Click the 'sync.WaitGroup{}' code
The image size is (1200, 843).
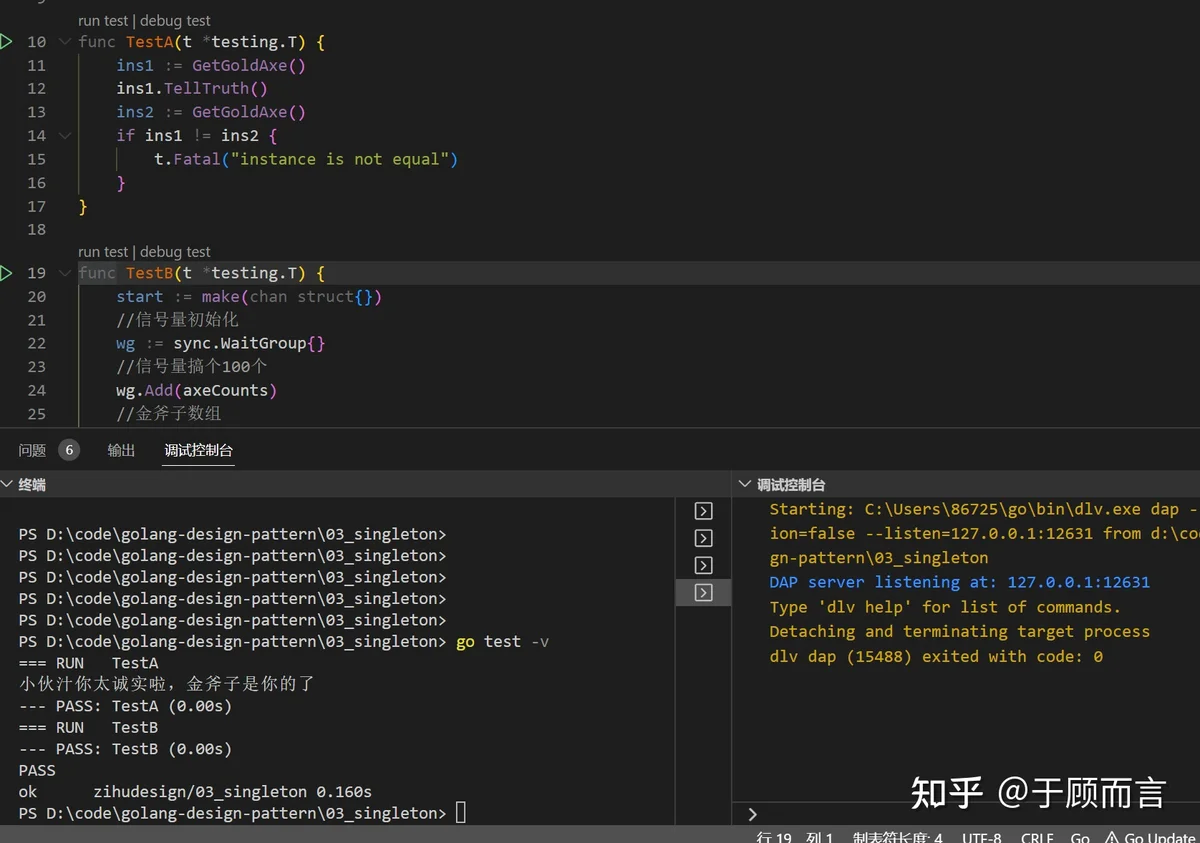(x=249, y=343)
